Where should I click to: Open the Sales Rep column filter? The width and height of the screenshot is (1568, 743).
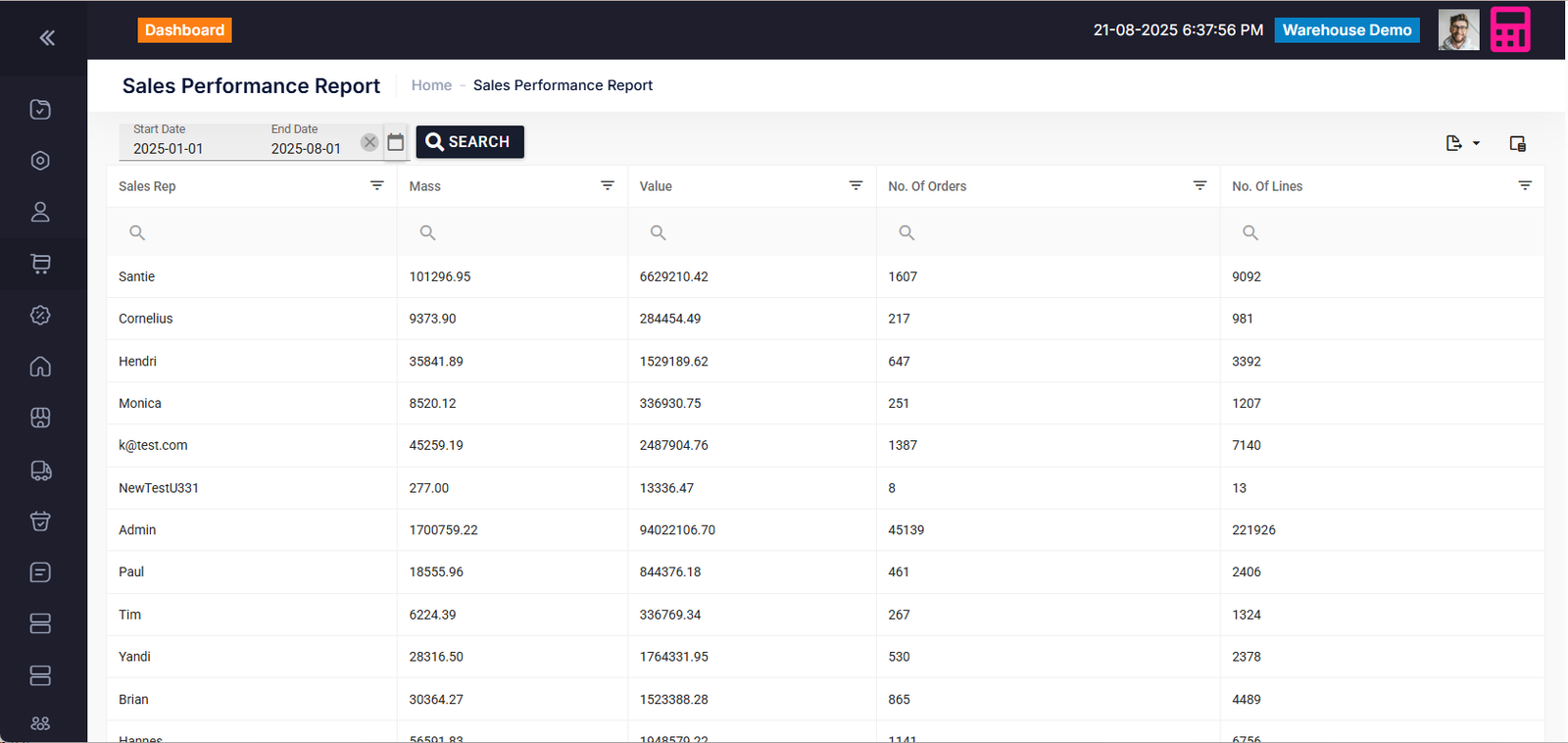(x=376, y=185)
